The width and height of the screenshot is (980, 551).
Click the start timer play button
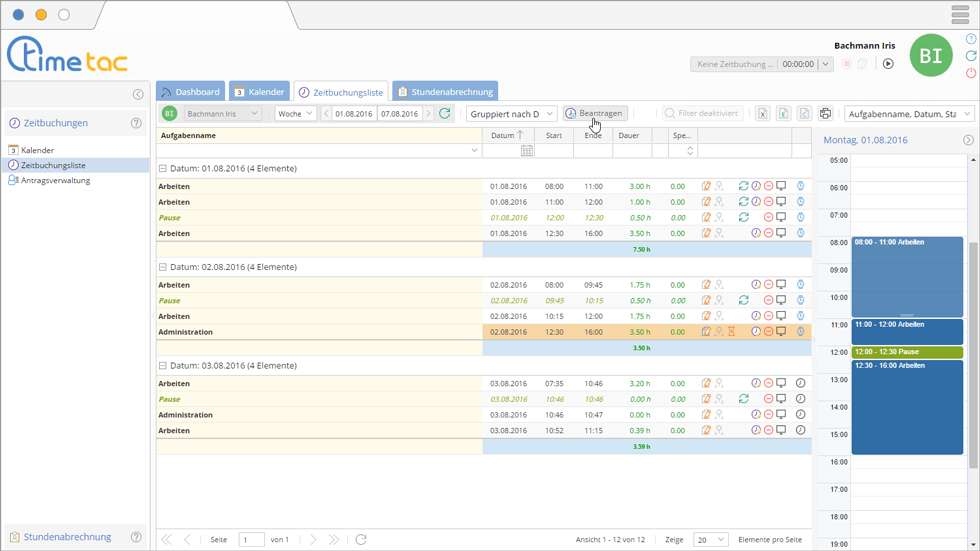tap(887, 64)
